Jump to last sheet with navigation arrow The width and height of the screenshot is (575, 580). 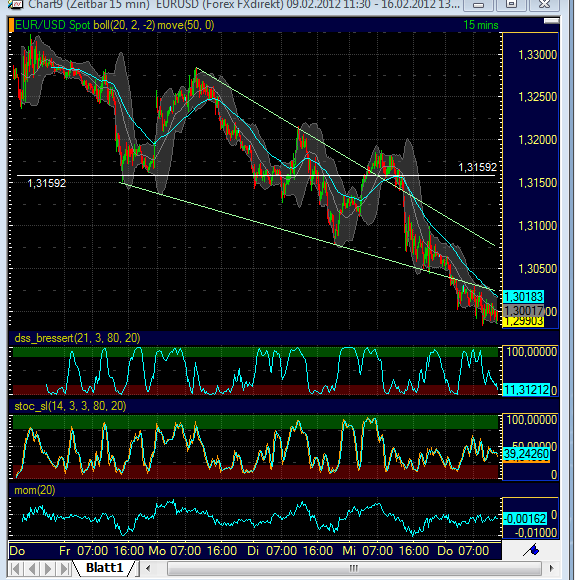[64, 568]
